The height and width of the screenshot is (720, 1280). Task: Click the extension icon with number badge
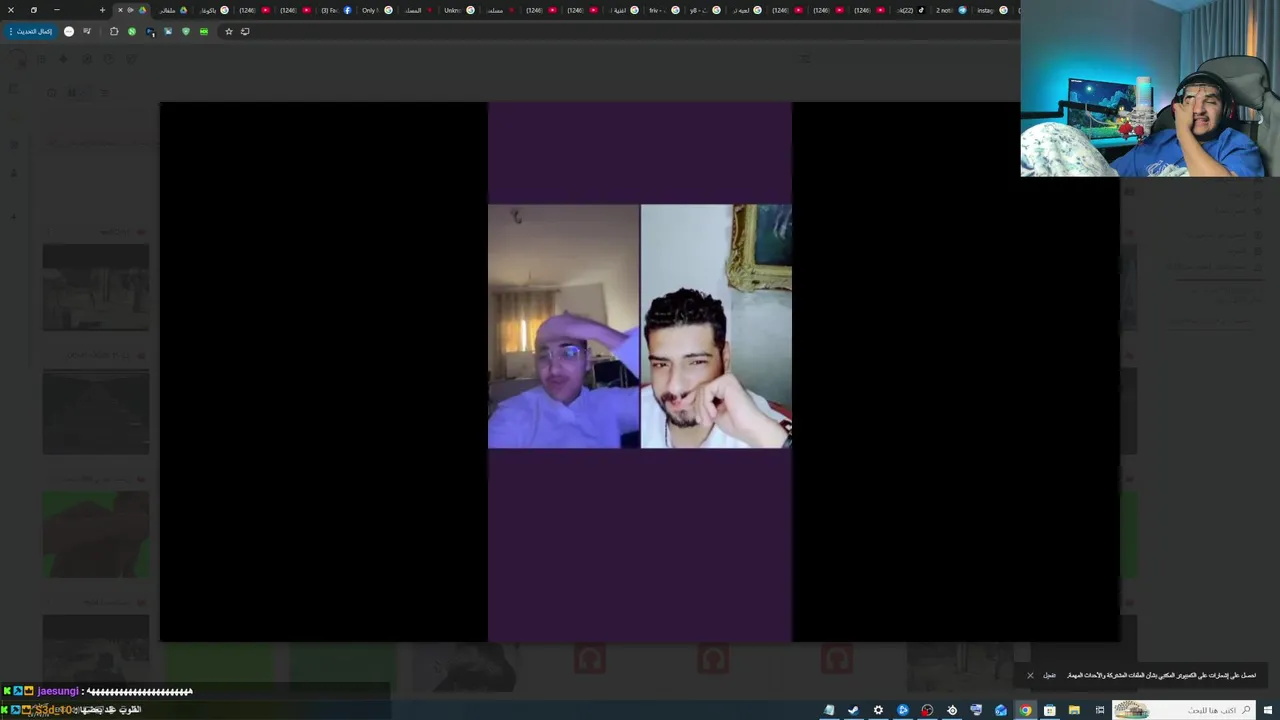point(150,32)
